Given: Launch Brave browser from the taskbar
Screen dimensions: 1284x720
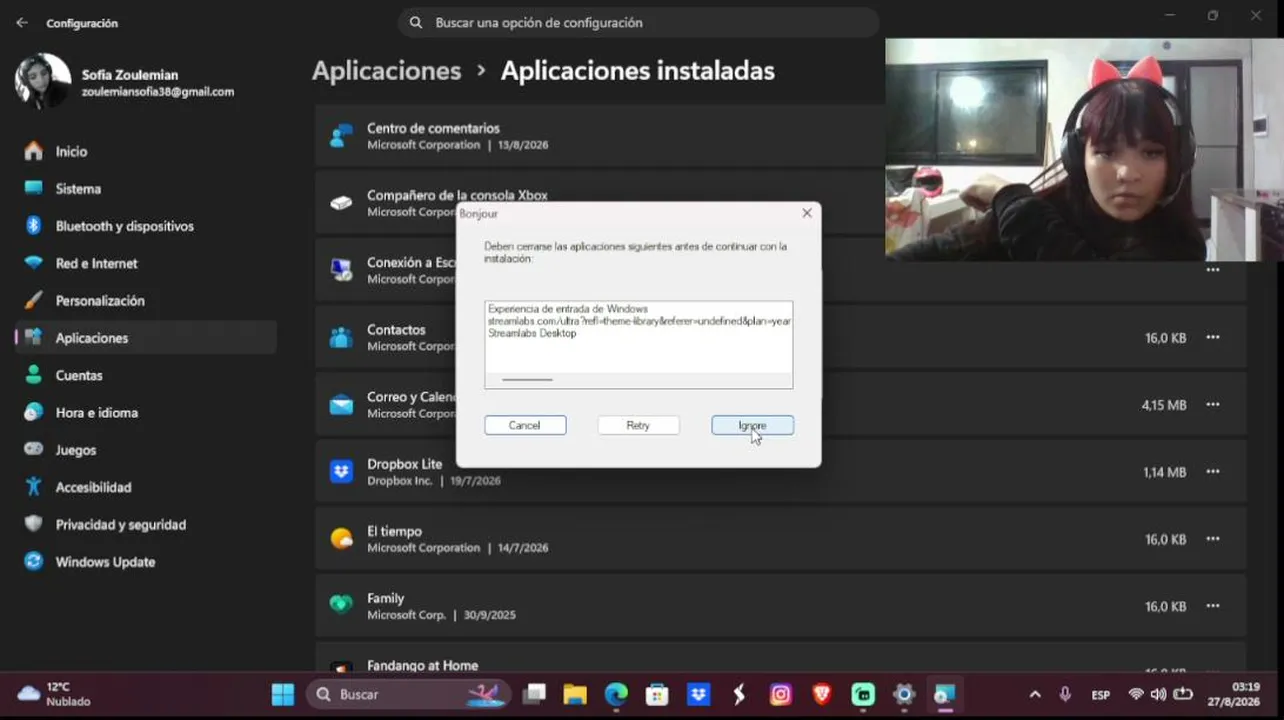Looking at the screenshot, I should 822,694.
